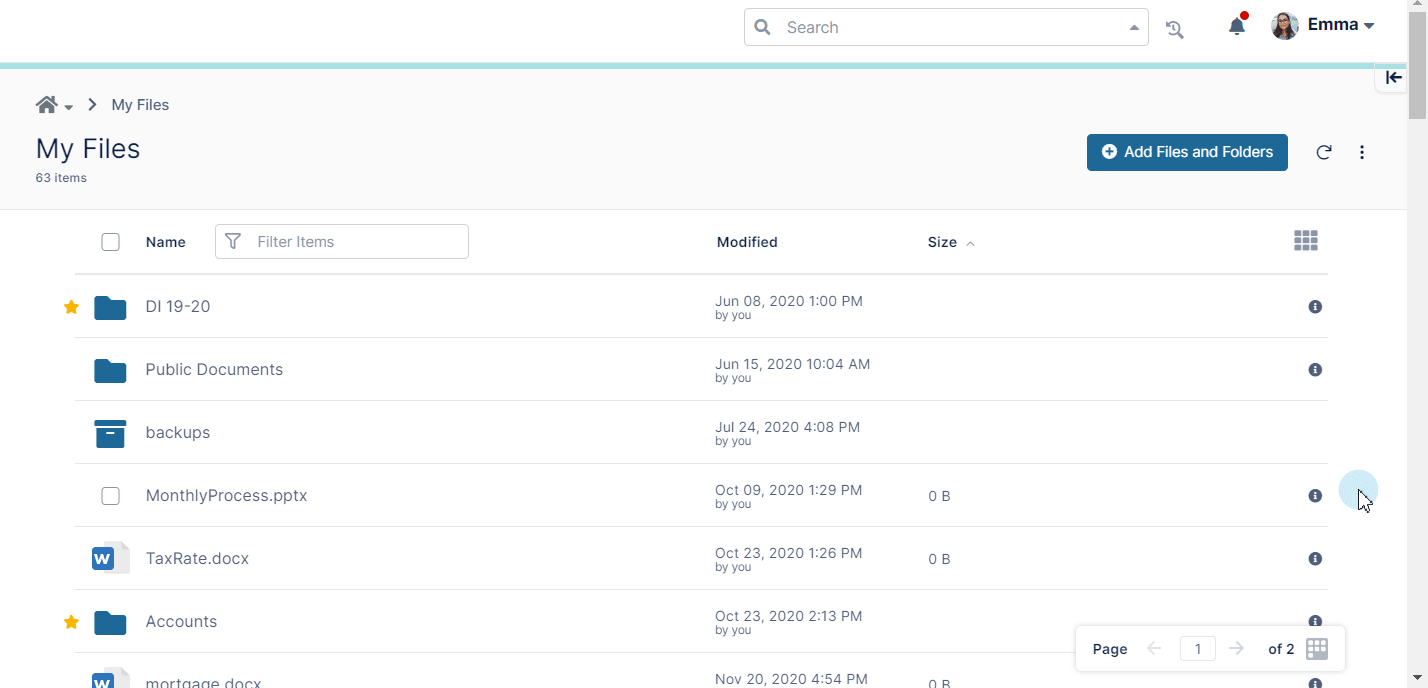
Task: Toggle the select all checkbox
Action: (x=111, y=242)
